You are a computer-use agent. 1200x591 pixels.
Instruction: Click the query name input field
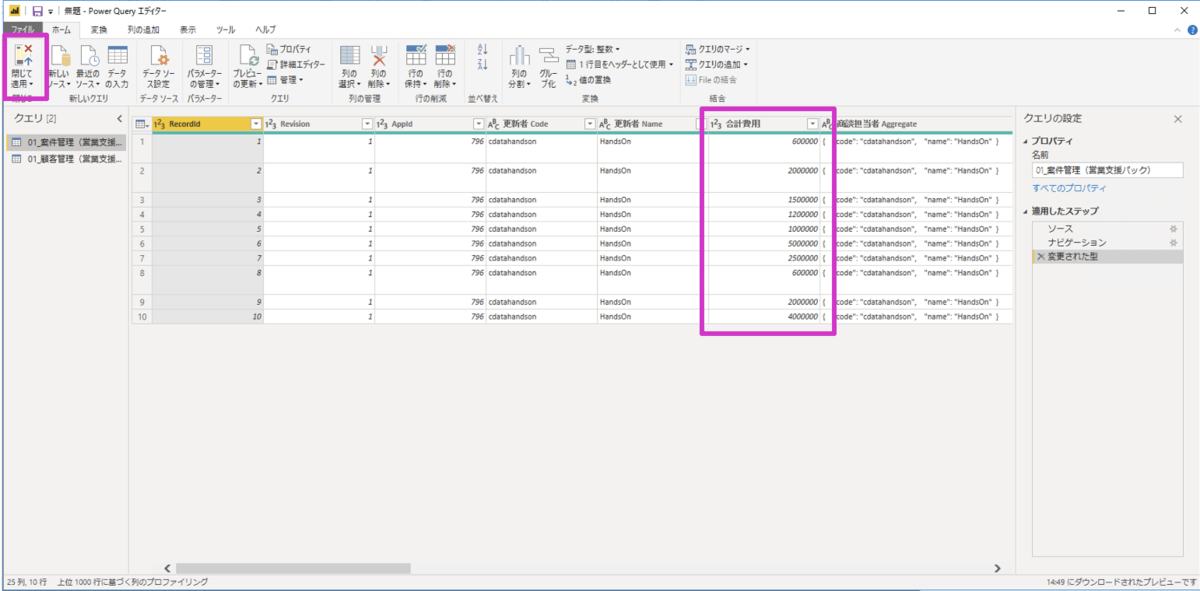tap(1106, 170)
